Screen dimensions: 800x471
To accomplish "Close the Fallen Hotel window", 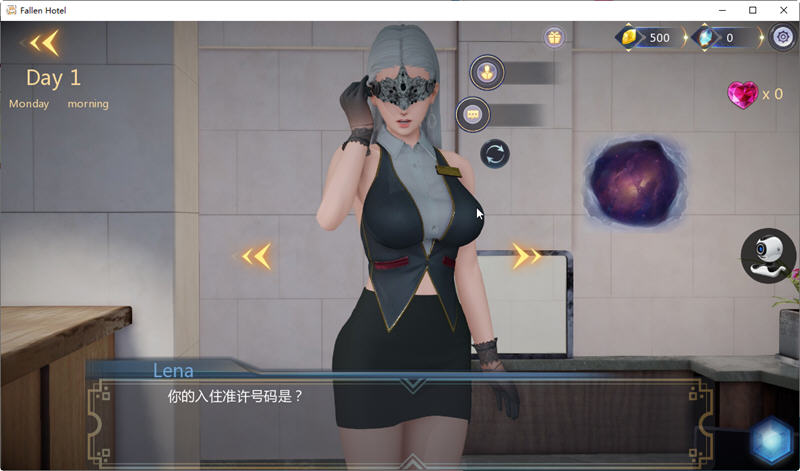I will tap(784, 10).
